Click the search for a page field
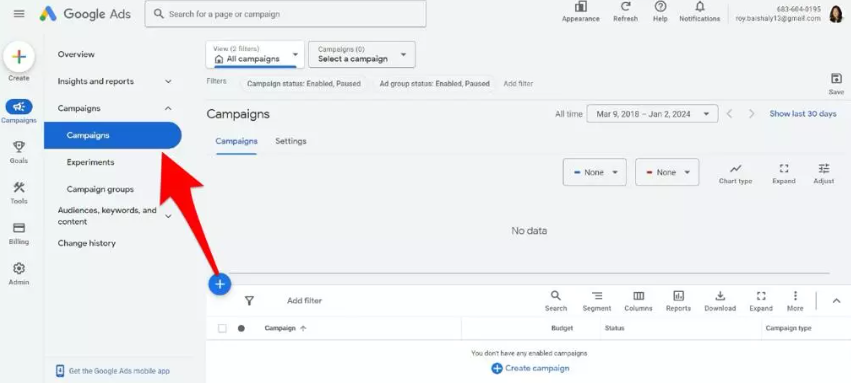Image resolution: width=851 pixels, height=388 pixels. coord(285,14)
